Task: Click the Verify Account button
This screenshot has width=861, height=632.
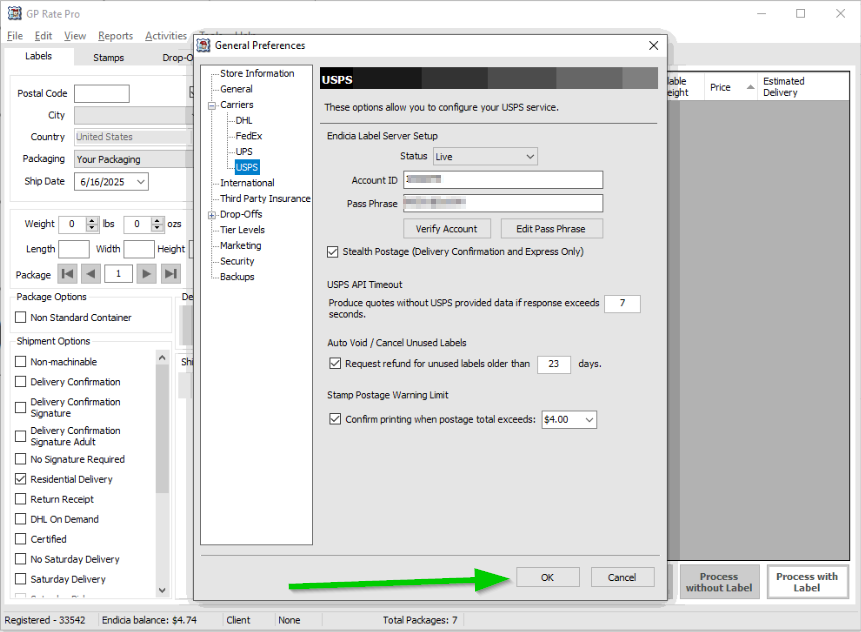Action: point(446,228)
